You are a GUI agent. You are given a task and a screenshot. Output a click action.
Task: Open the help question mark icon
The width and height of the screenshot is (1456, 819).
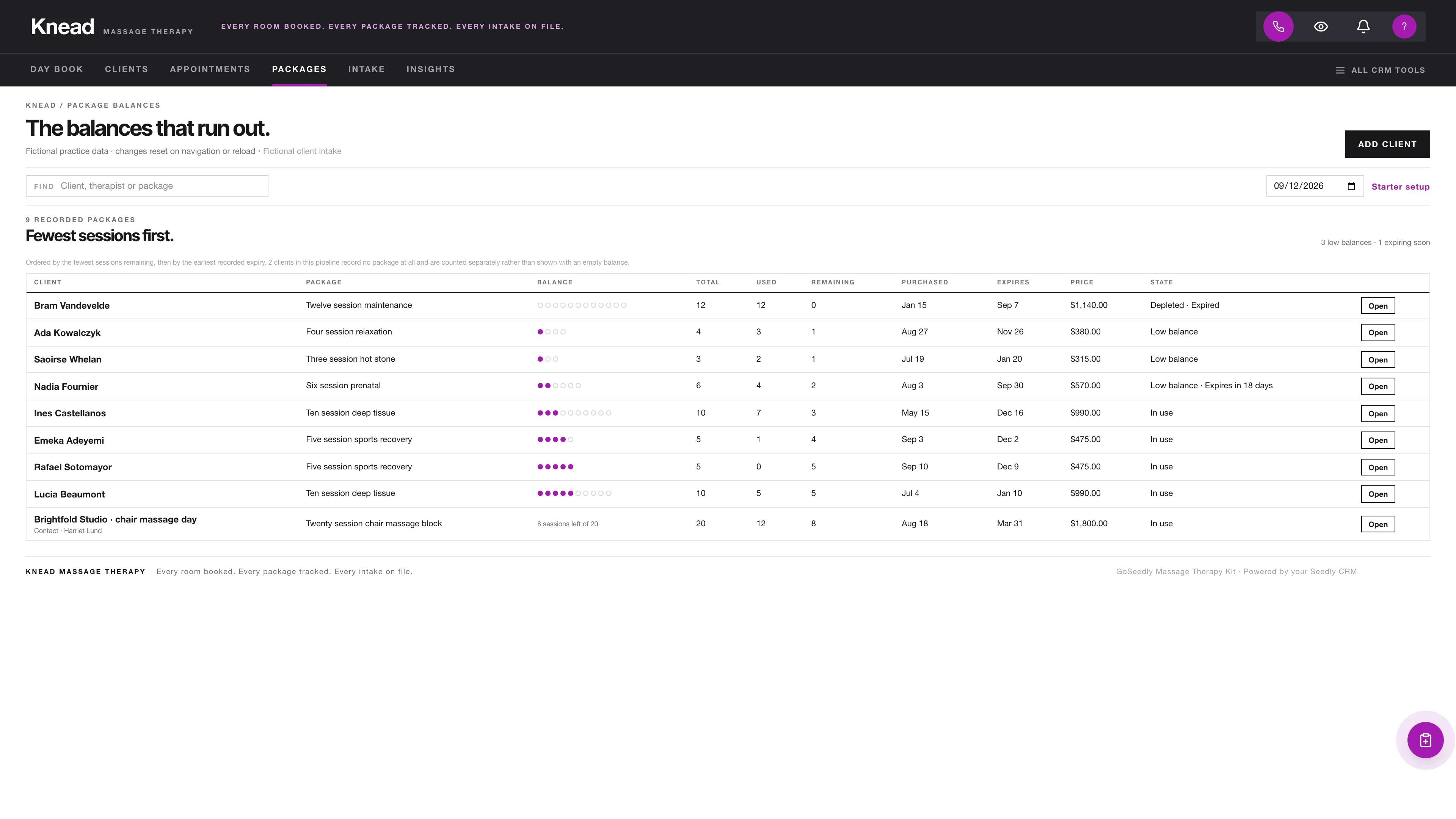pos(1404,27)
